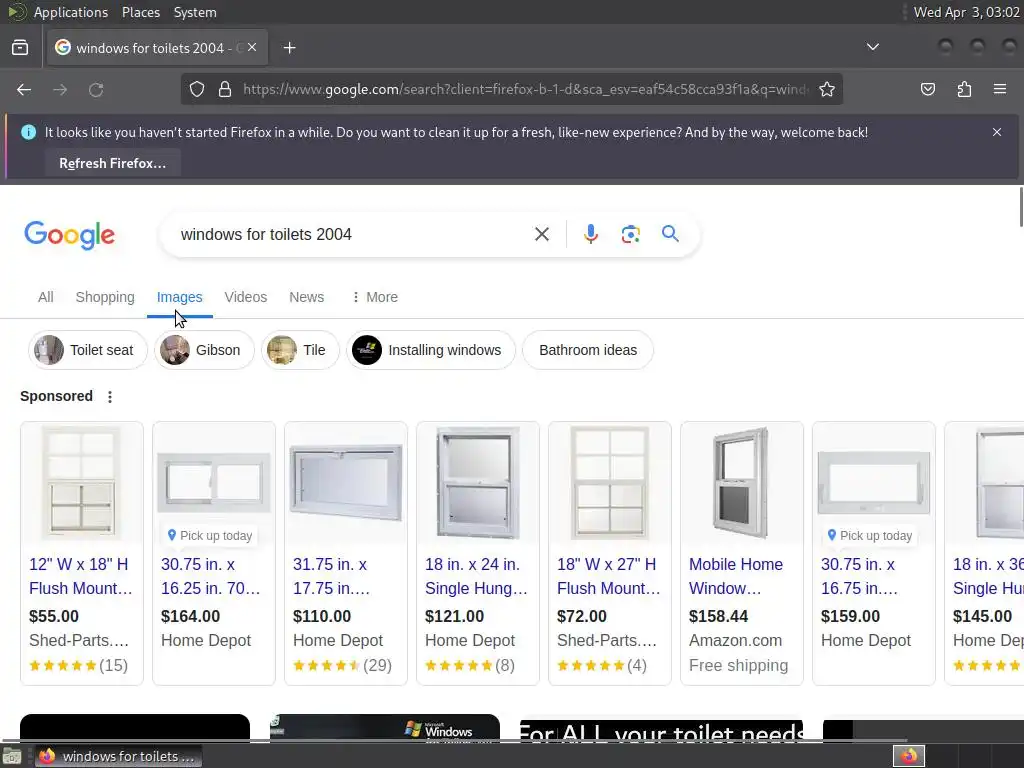The image size is (1024, 768).
Task: Start voice search with microphone
Action: click(590, 234)
